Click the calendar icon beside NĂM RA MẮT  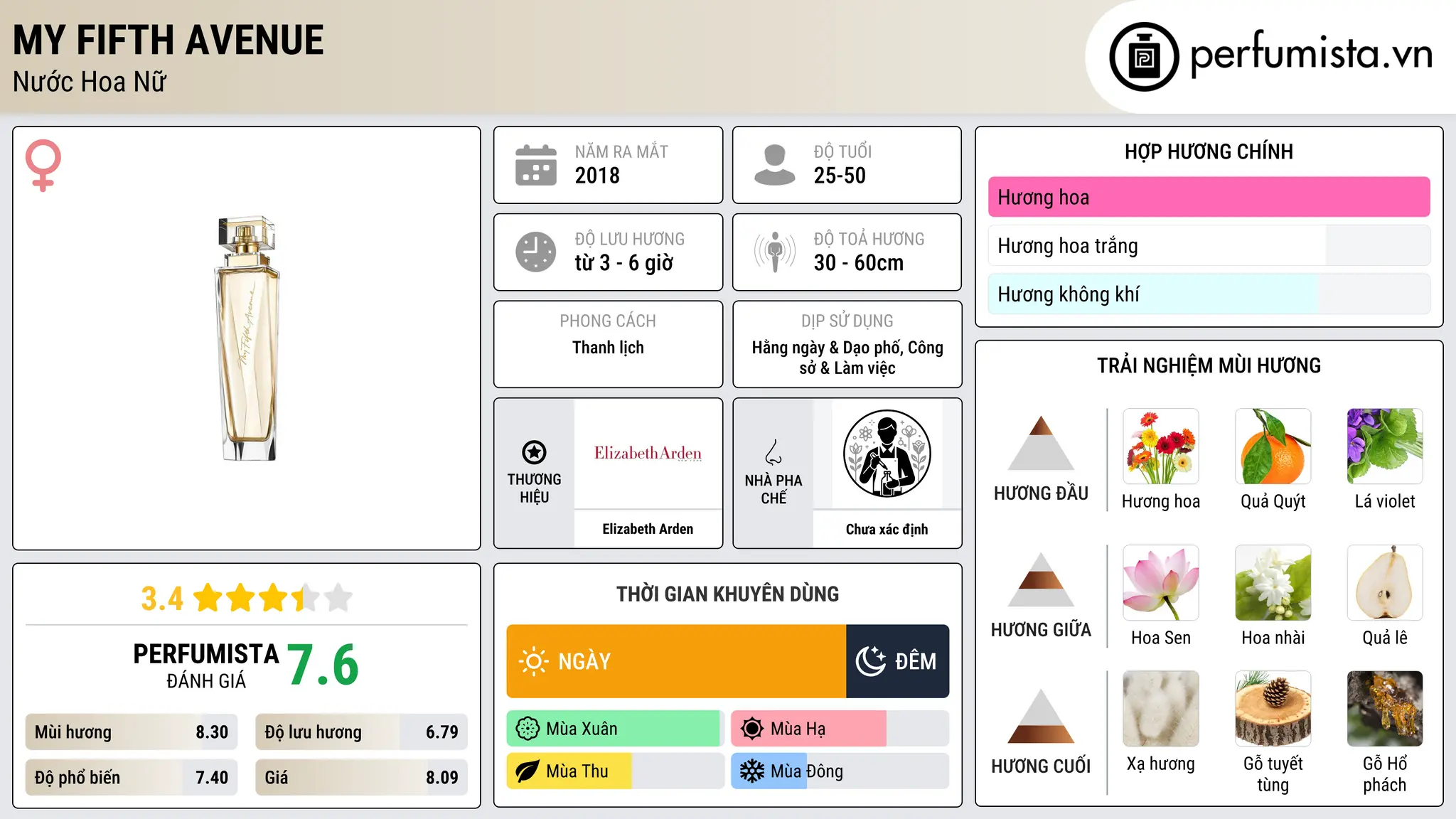(x=536, y=165)
